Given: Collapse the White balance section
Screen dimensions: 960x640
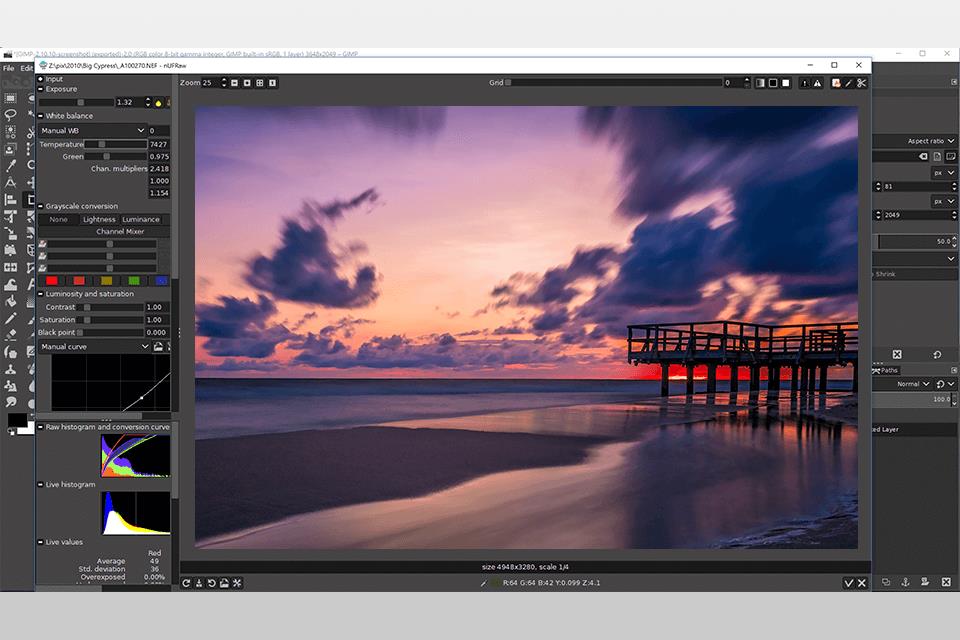Looking at the screenshot, I should [41, 116].
